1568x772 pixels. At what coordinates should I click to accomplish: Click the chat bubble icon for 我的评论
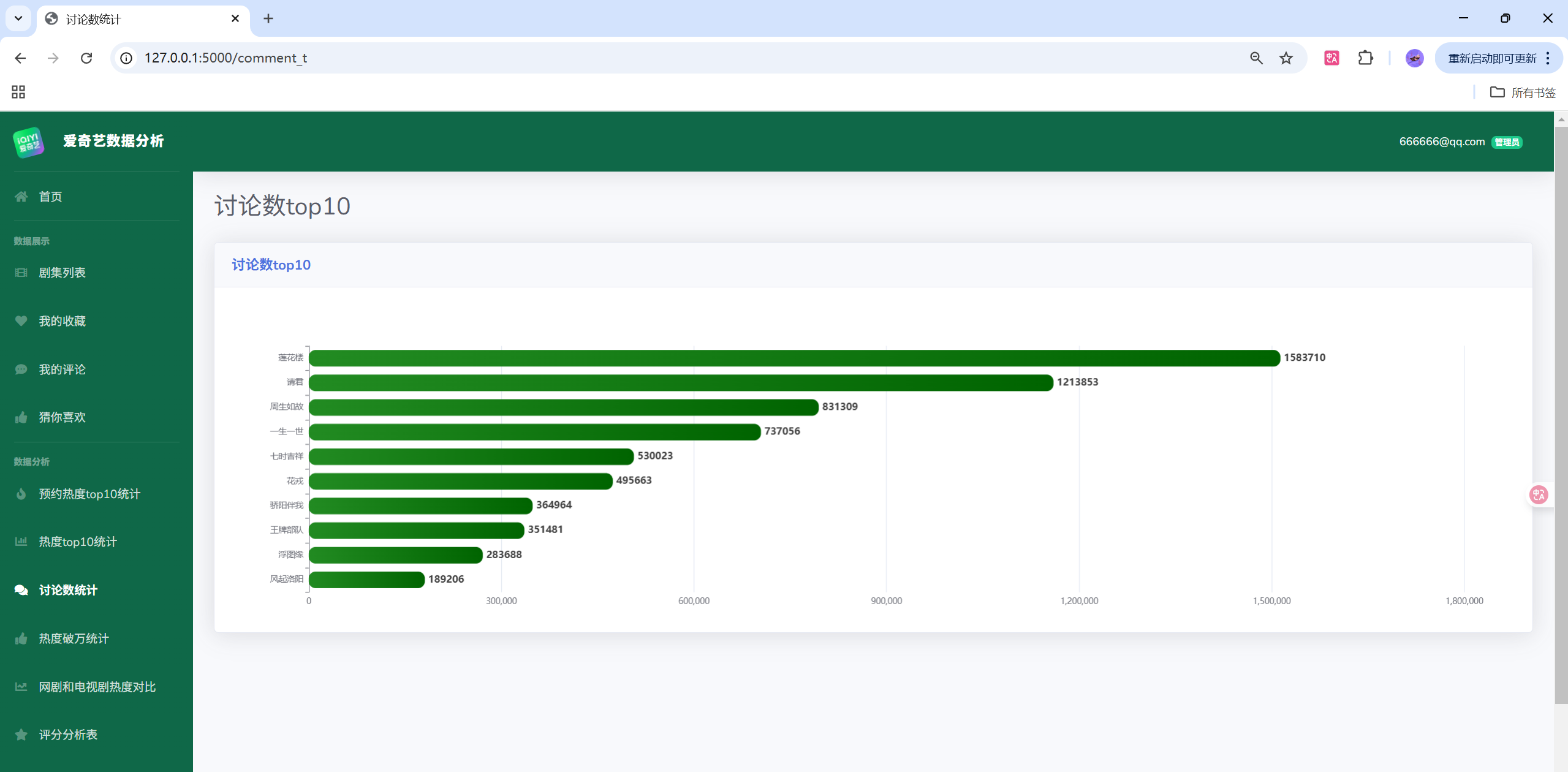click(x=21, y=369)
